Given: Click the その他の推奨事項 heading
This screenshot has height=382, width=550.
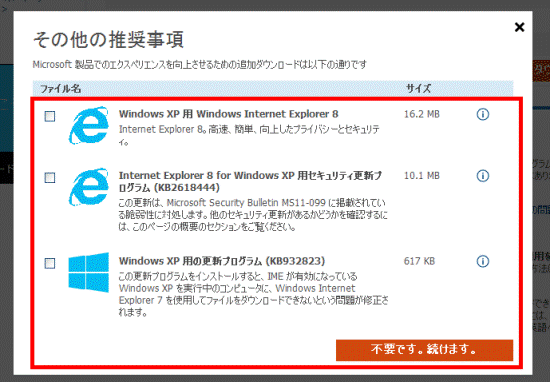Looking at the screenshot, I should (108, 40).
